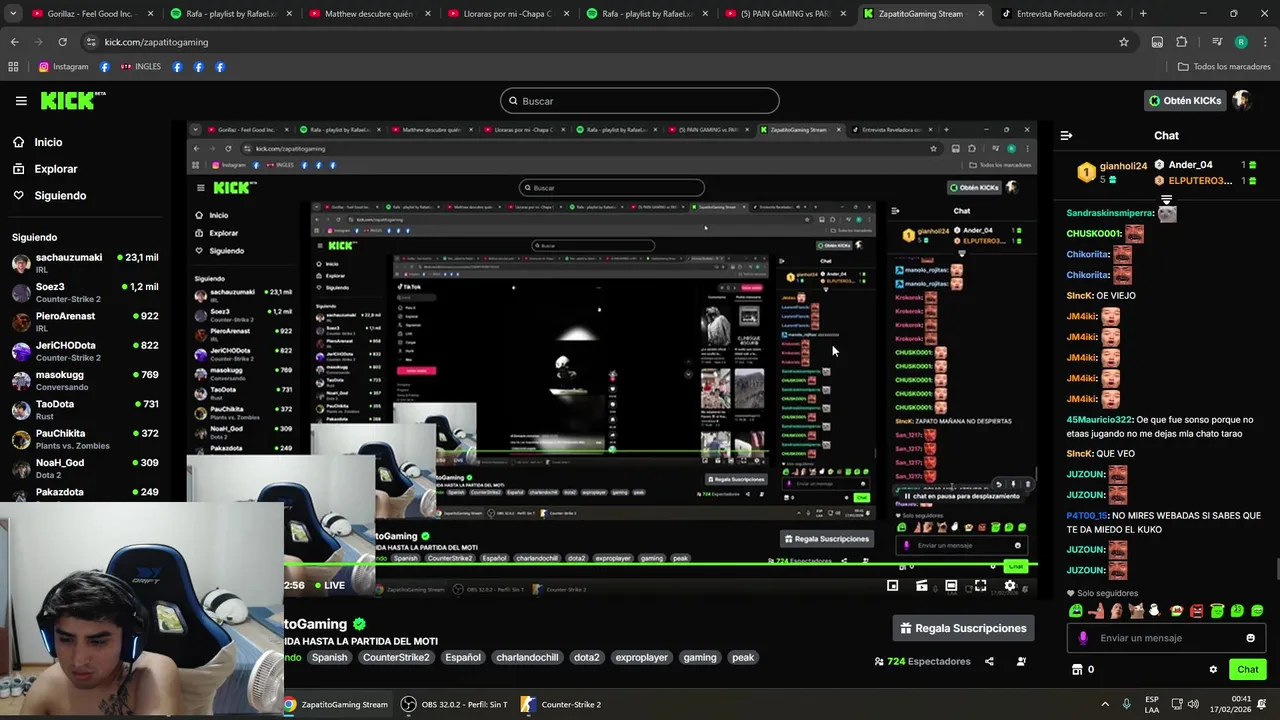This screenshot has width=1280, height=720.
Task: Open chat settings gear below message box
Action: [1213, 670]
